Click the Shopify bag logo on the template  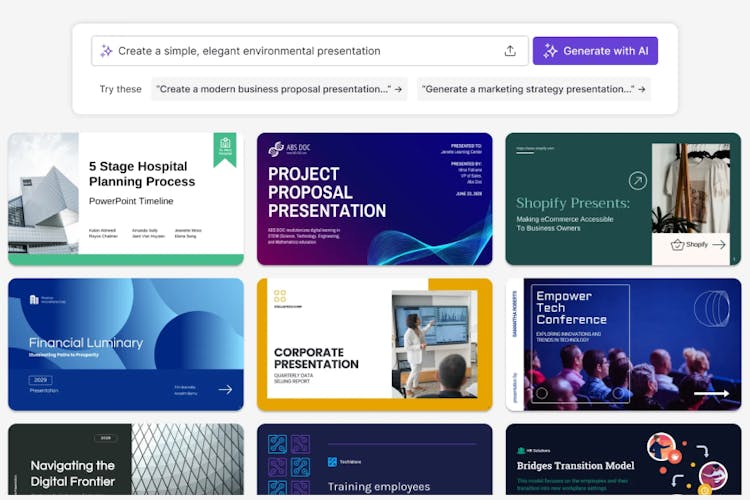tap(677, 244)
